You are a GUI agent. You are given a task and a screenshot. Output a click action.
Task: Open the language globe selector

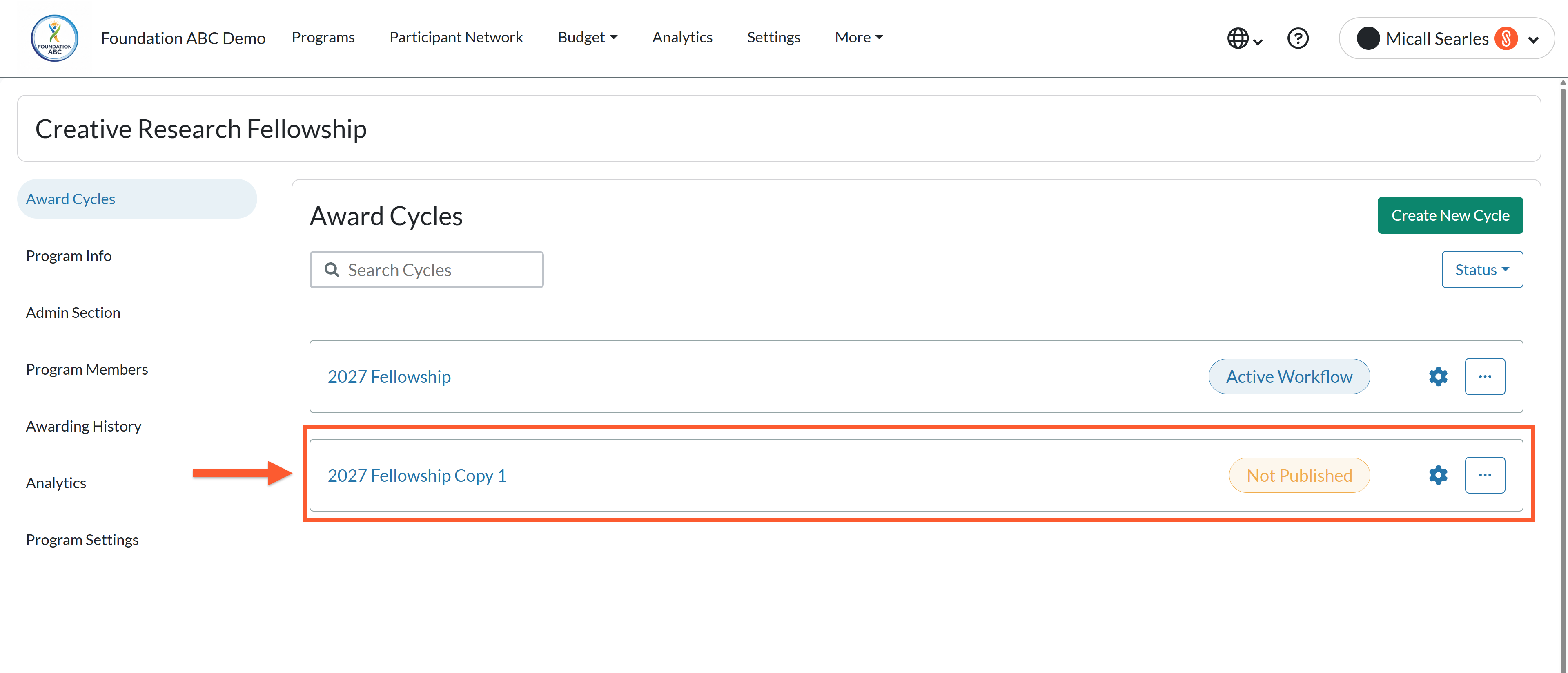click(x=1244, y=38)
